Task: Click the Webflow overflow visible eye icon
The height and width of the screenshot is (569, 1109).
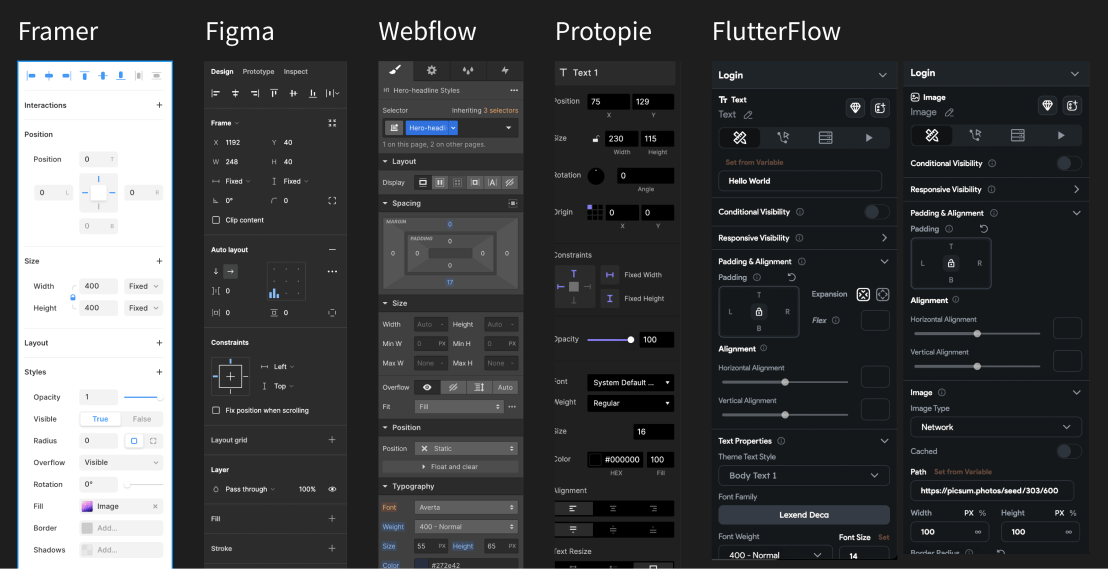Action: coord(427,387)
